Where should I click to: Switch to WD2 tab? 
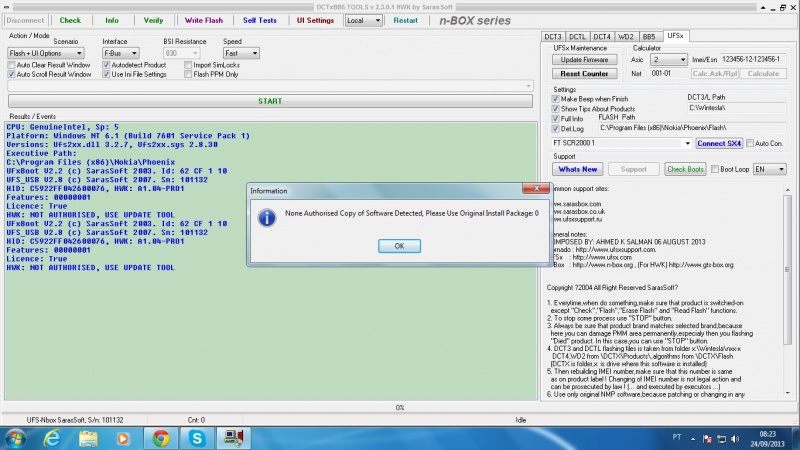[x=626, y=37]
